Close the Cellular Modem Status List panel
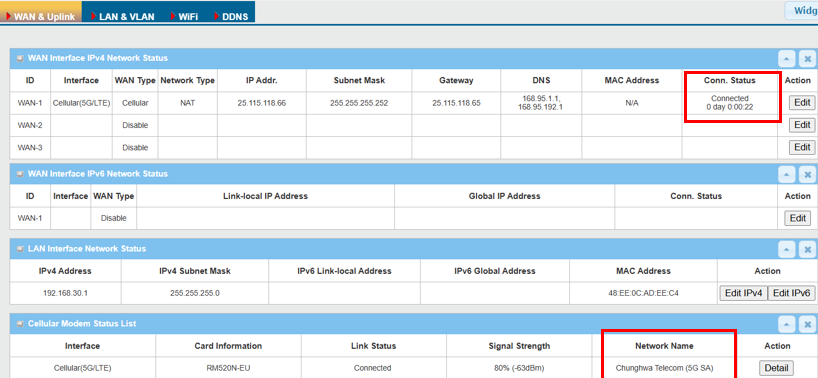The height and width of the screenshot is (378, 818). click(807, 324)
